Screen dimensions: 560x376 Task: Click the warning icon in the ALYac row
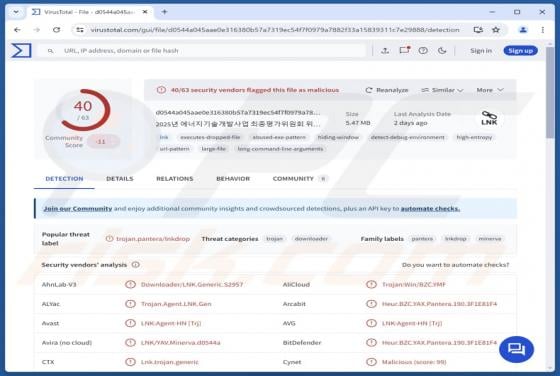click(x=130, y=304)
